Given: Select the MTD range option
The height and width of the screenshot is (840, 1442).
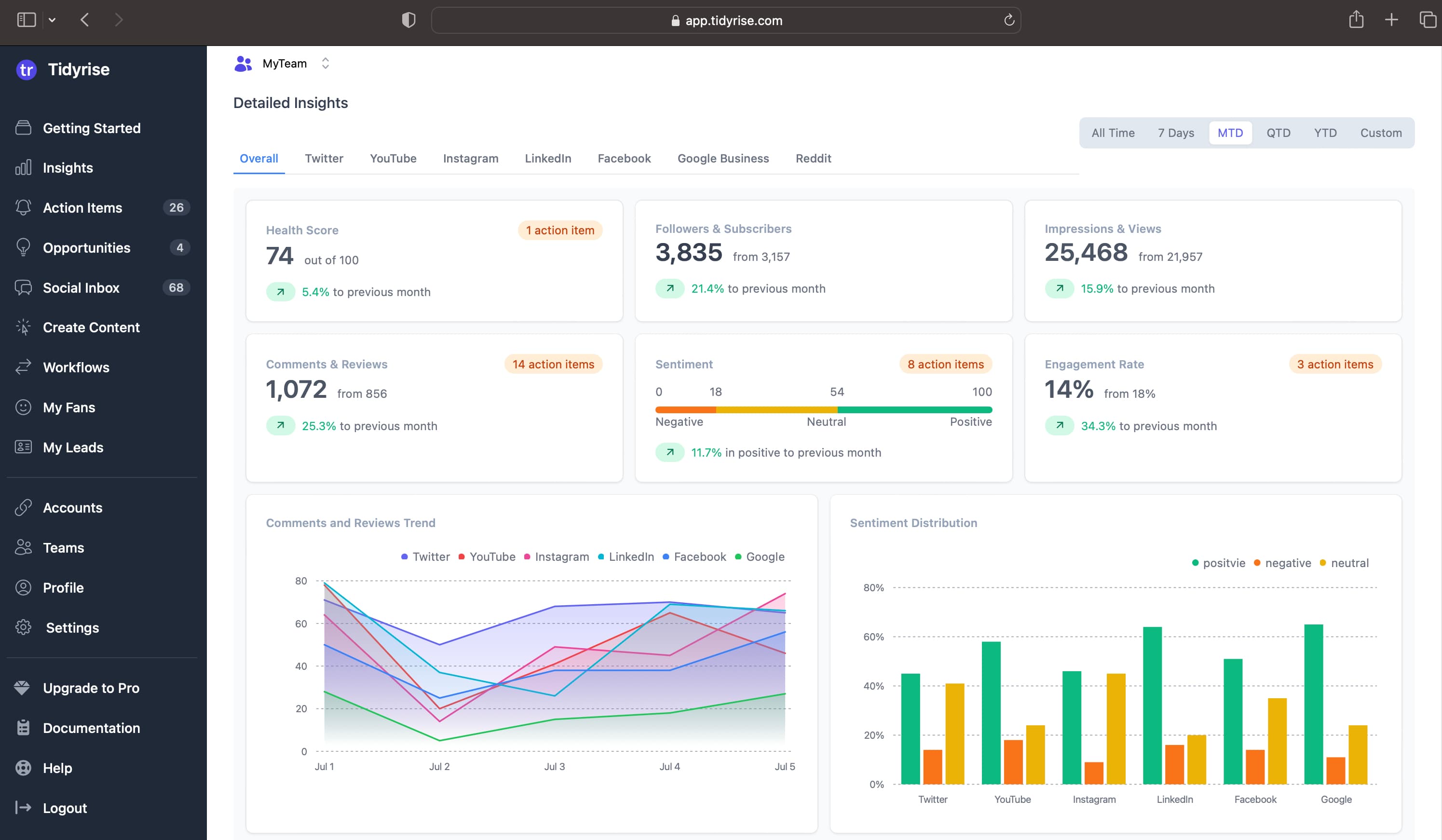Looking at the screenshot, I should 1230,133.
